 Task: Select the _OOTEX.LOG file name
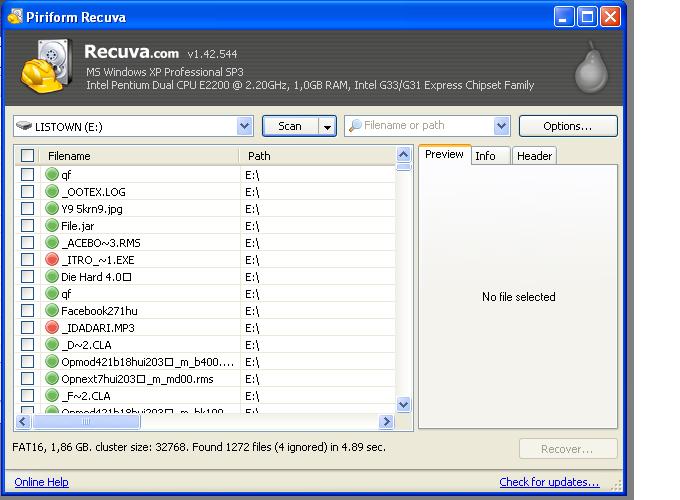click(93, 192)
